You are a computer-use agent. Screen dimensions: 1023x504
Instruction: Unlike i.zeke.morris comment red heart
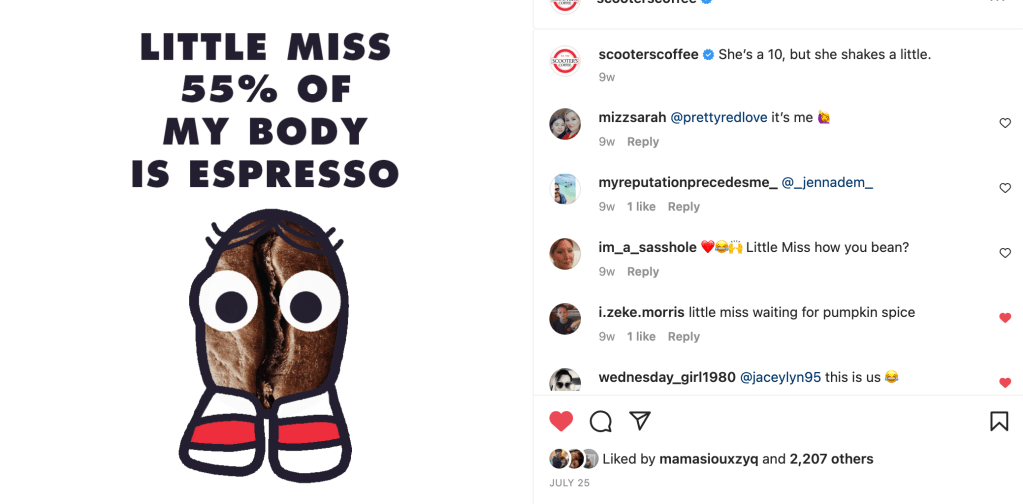pyautogui.click(x=1005, y=318)
